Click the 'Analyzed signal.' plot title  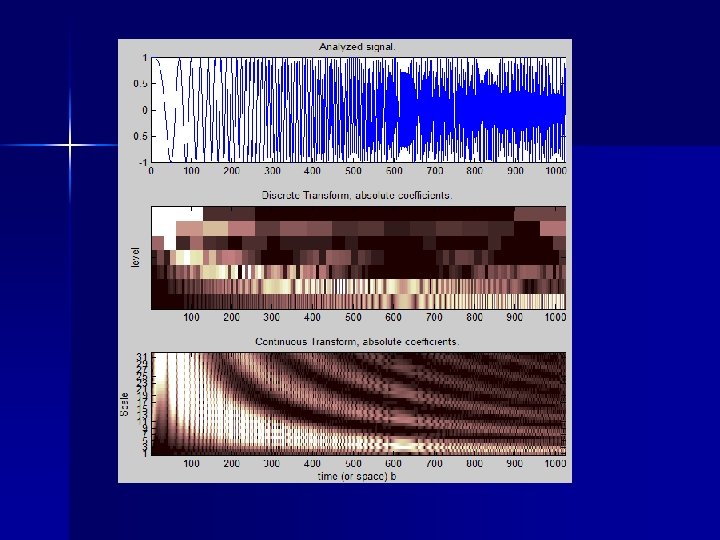[357, 47]
